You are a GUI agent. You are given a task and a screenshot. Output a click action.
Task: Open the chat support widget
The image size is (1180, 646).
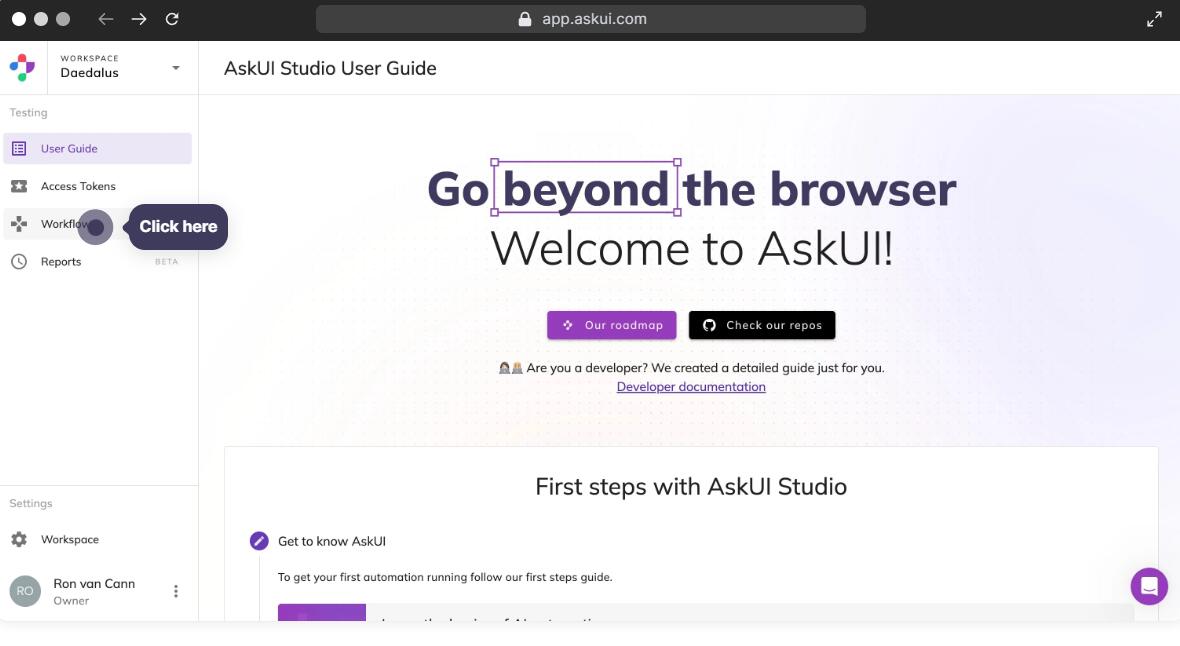click(x=1149, y=586)
